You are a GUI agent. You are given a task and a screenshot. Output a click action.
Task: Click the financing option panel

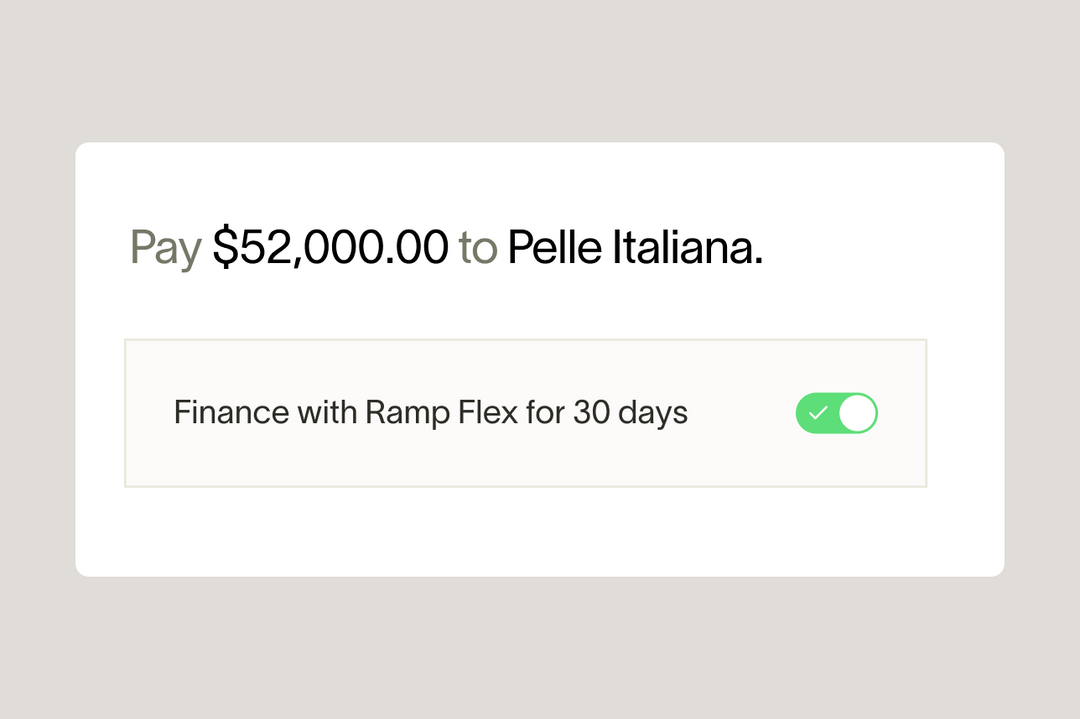pyautogui.click(x=527, y=413)
